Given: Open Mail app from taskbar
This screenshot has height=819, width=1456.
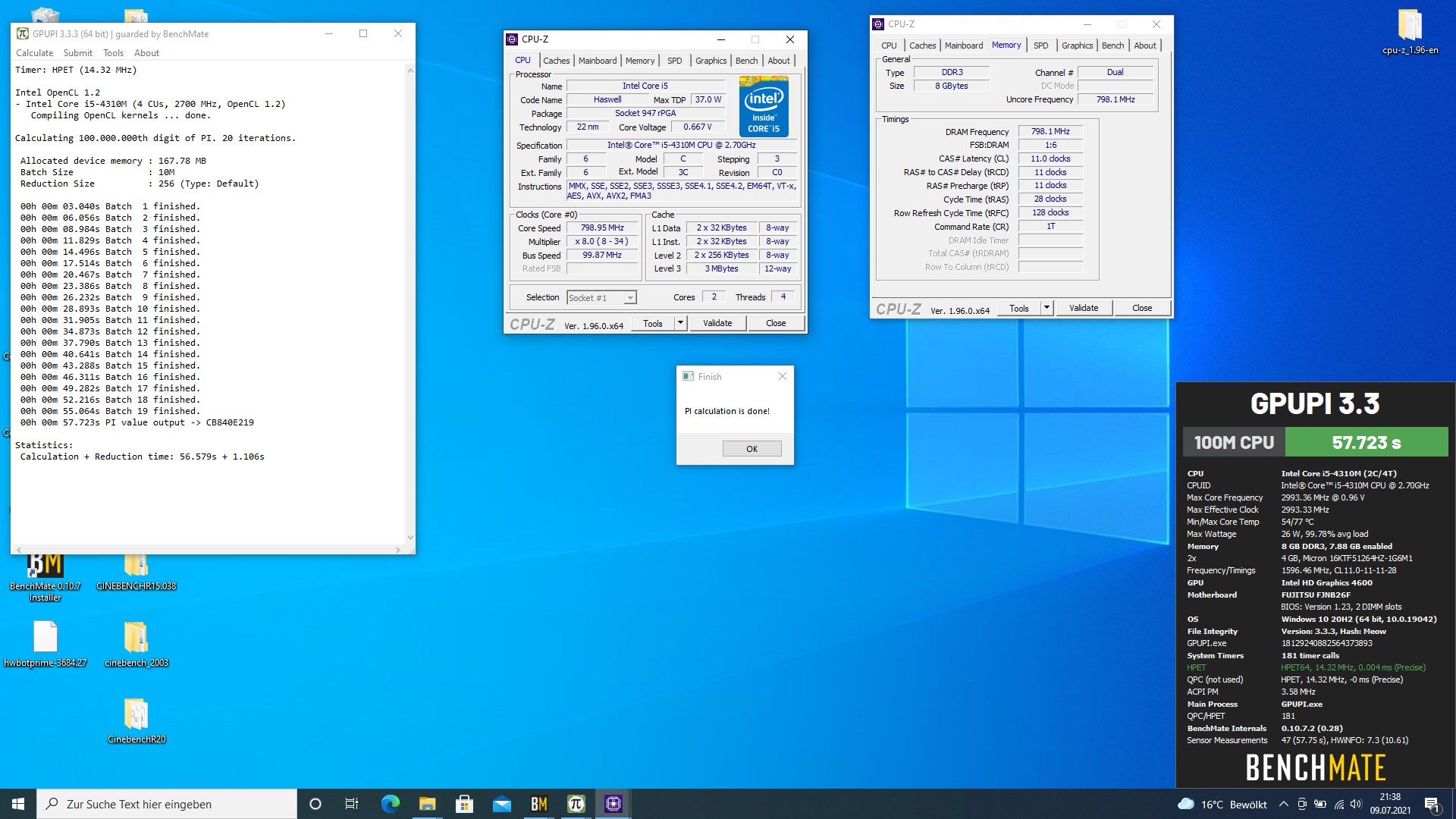Looking at the screenshot, I should click(501, 804).
